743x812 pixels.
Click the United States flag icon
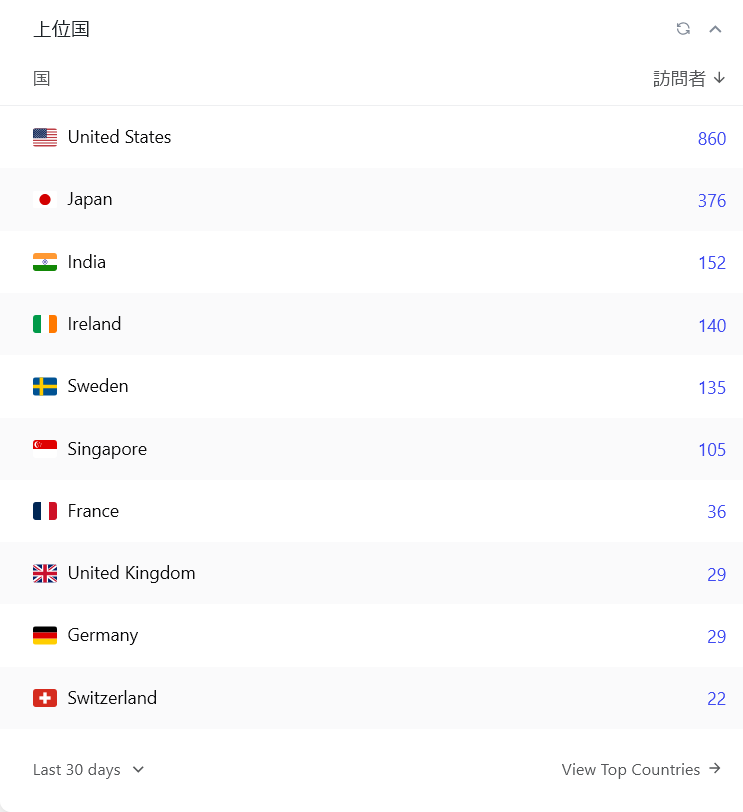coord(45,138)
